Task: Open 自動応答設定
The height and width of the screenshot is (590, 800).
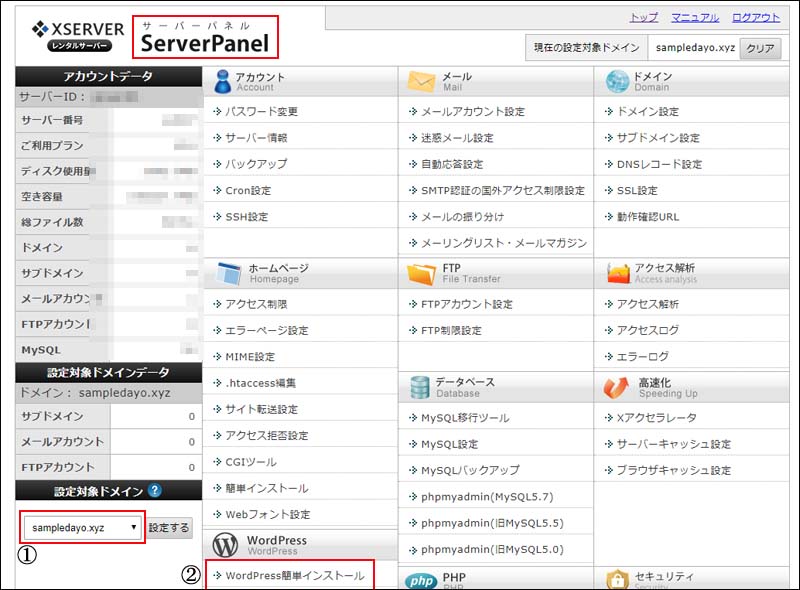Action: coord(452,164)
